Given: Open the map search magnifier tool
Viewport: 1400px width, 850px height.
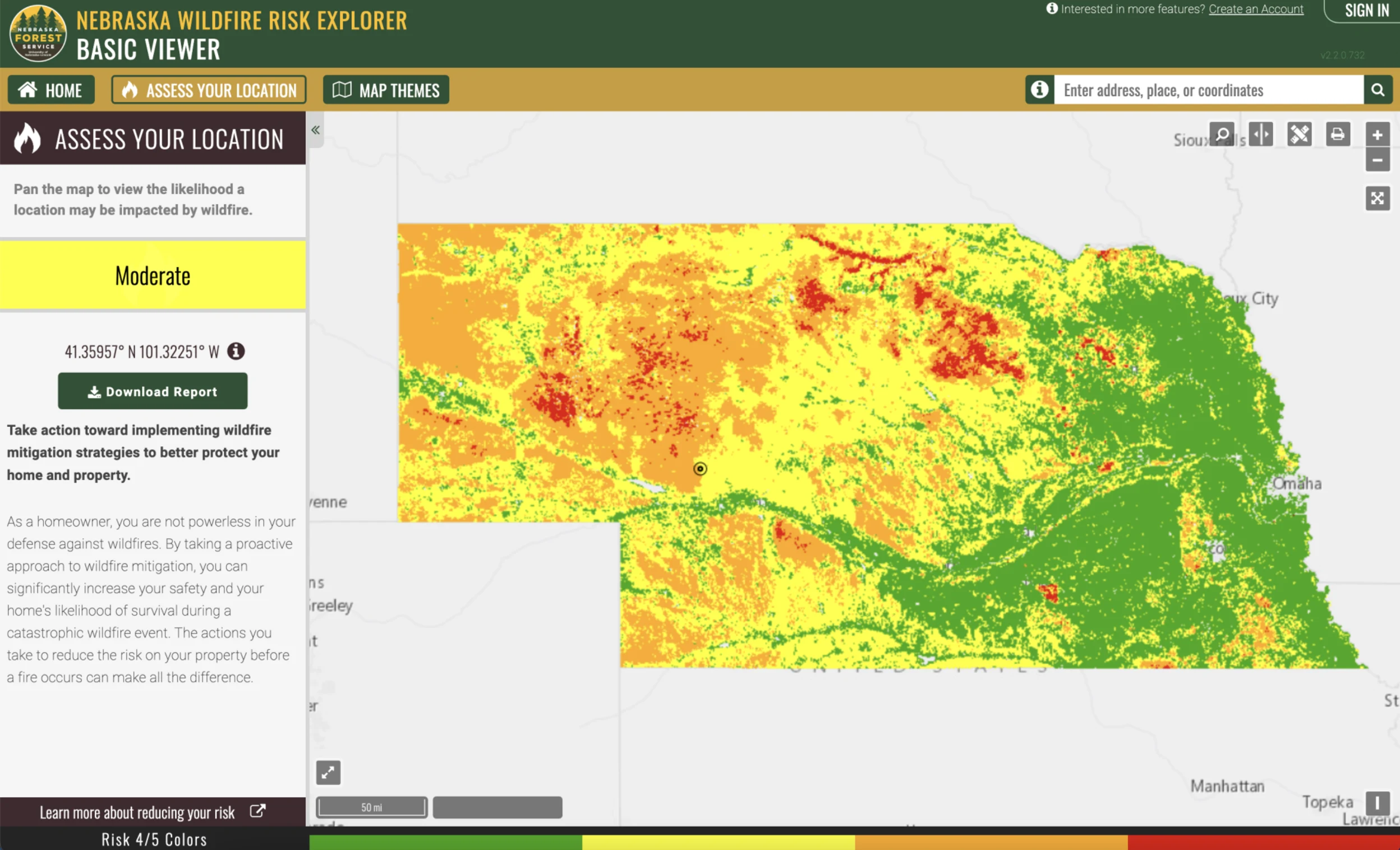Looking at the screenshot, I should [1222, 134].
